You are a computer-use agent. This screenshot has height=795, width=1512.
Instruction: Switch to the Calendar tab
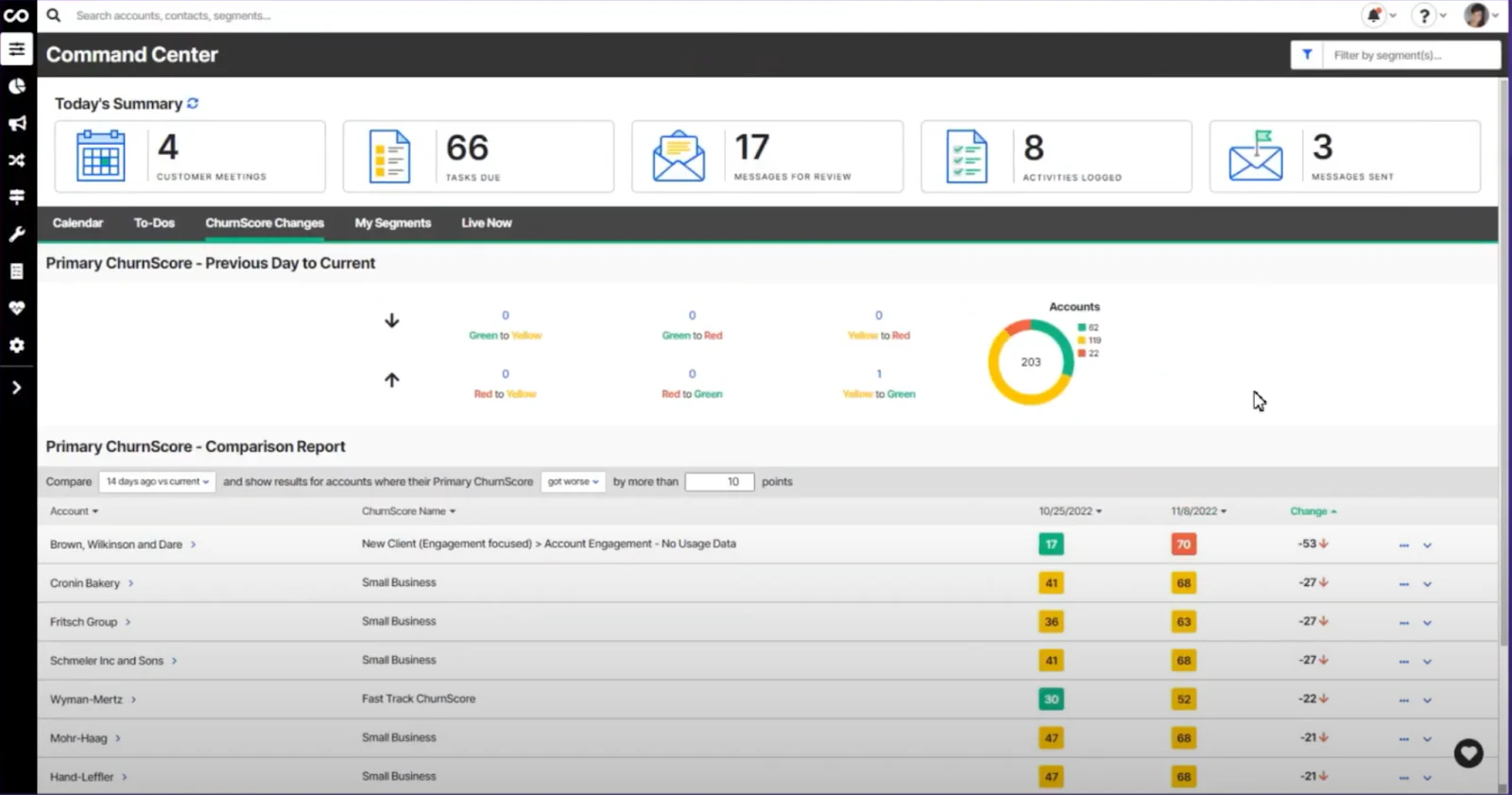(x=77, y=223)
